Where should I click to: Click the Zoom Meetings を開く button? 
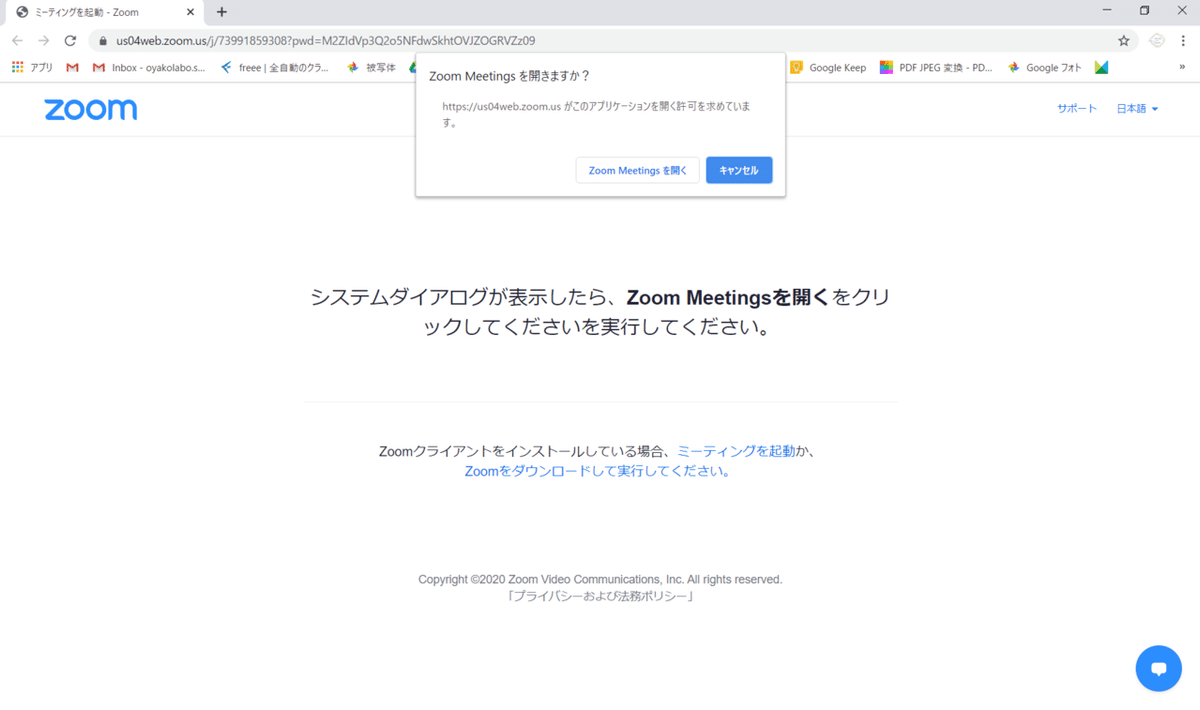637,170
